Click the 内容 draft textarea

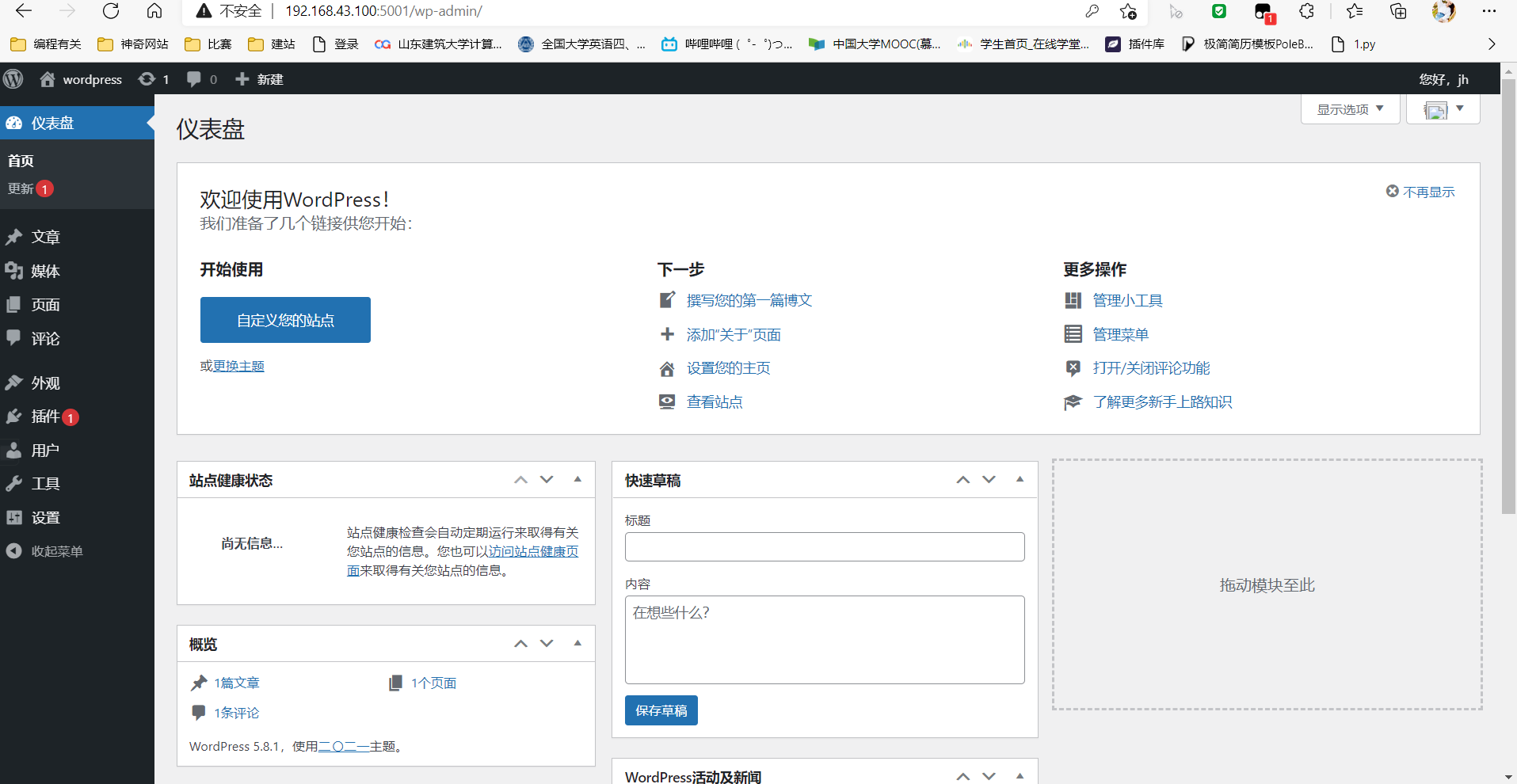click(x=825, y=640)
